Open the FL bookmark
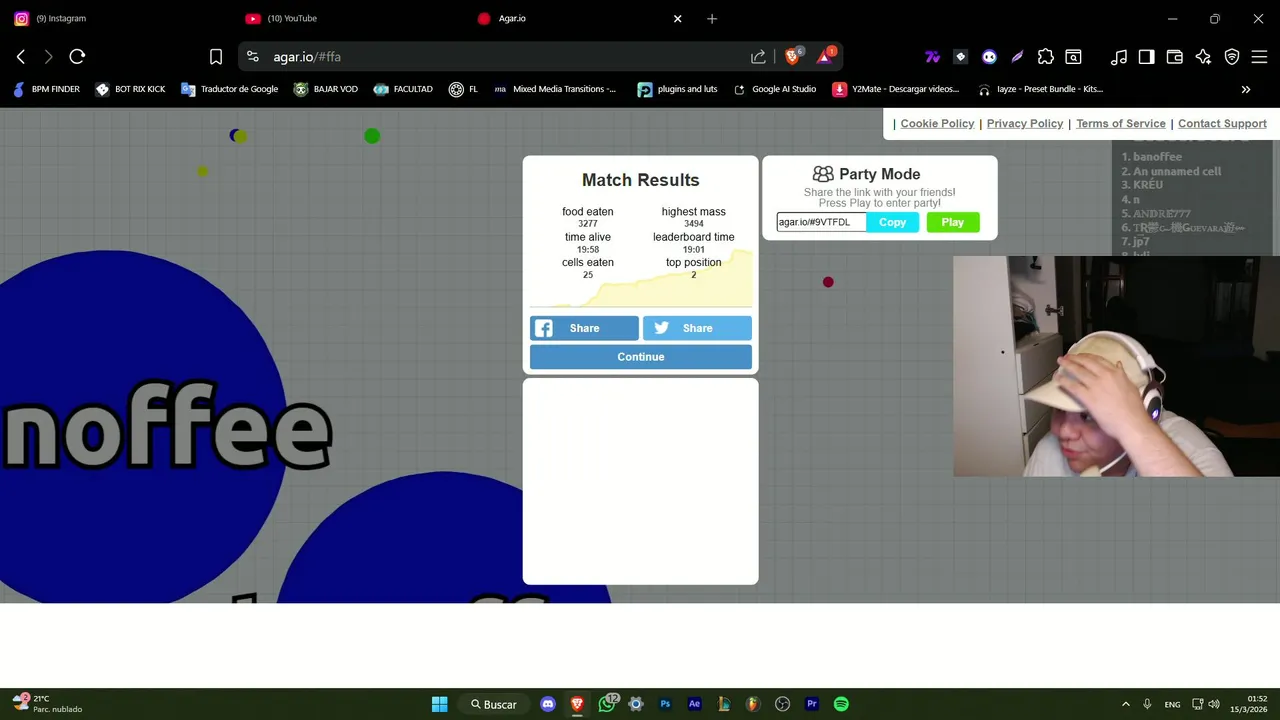1280x720 pixels. coord(463,89)
